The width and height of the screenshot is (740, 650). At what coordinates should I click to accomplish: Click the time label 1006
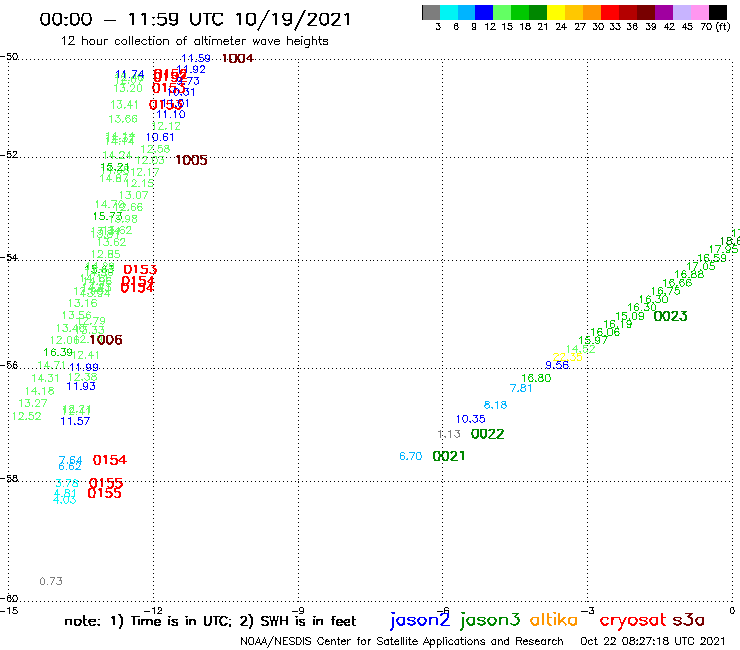tap(106, 340)
